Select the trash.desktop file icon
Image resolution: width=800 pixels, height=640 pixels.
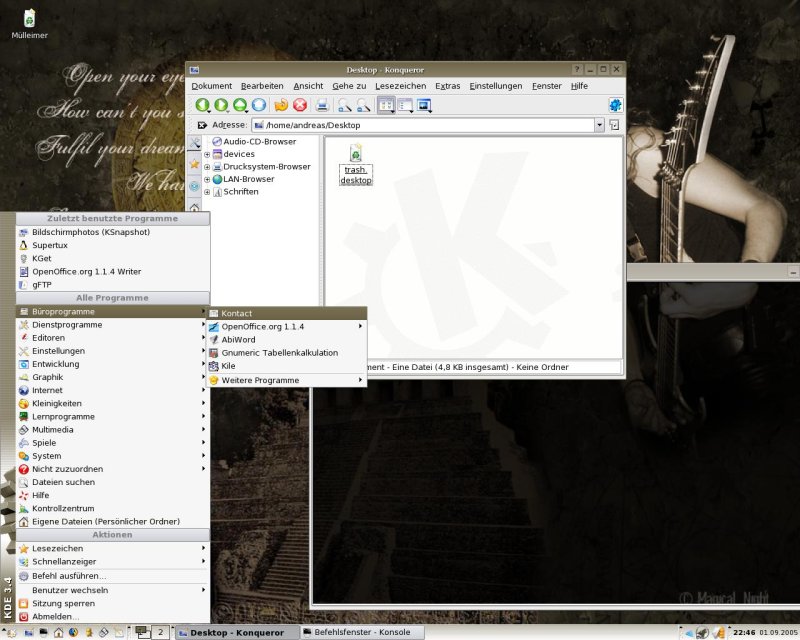tap(356, 164)
